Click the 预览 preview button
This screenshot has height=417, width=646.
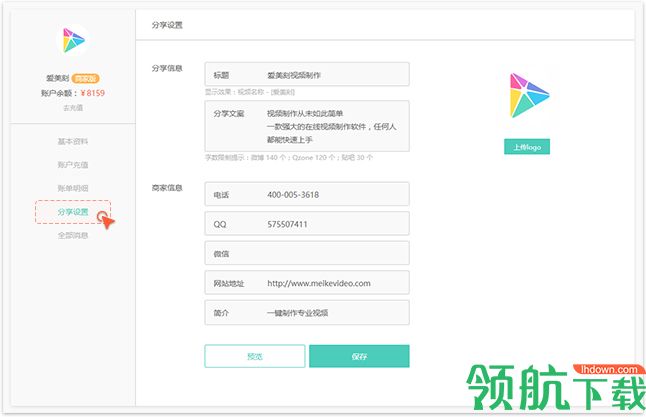[x=255, y=356]
